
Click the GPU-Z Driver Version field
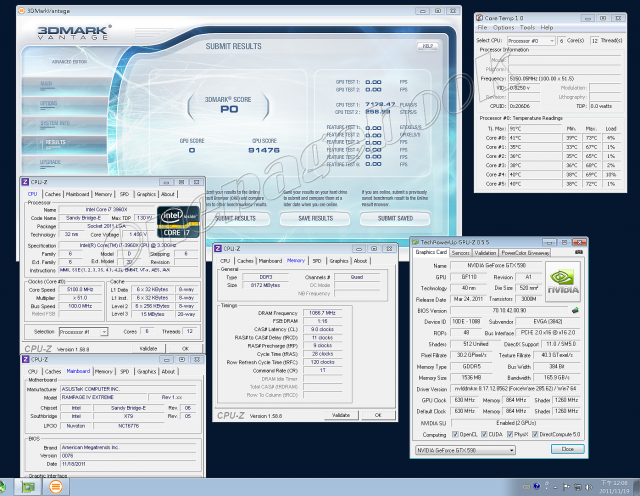[515, 389]
